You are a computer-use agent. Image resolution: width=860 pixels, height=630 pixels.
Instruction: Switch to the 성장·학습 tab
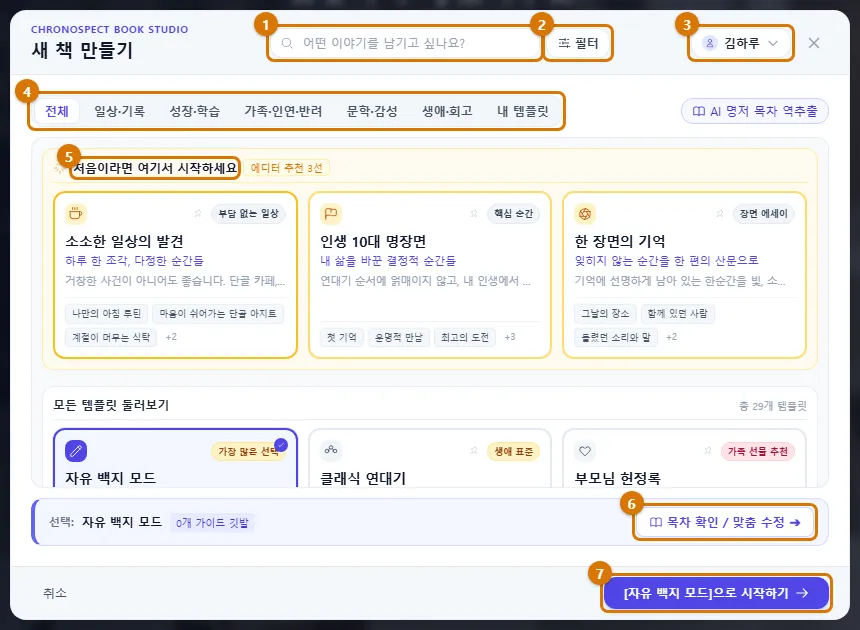(195, 111)
